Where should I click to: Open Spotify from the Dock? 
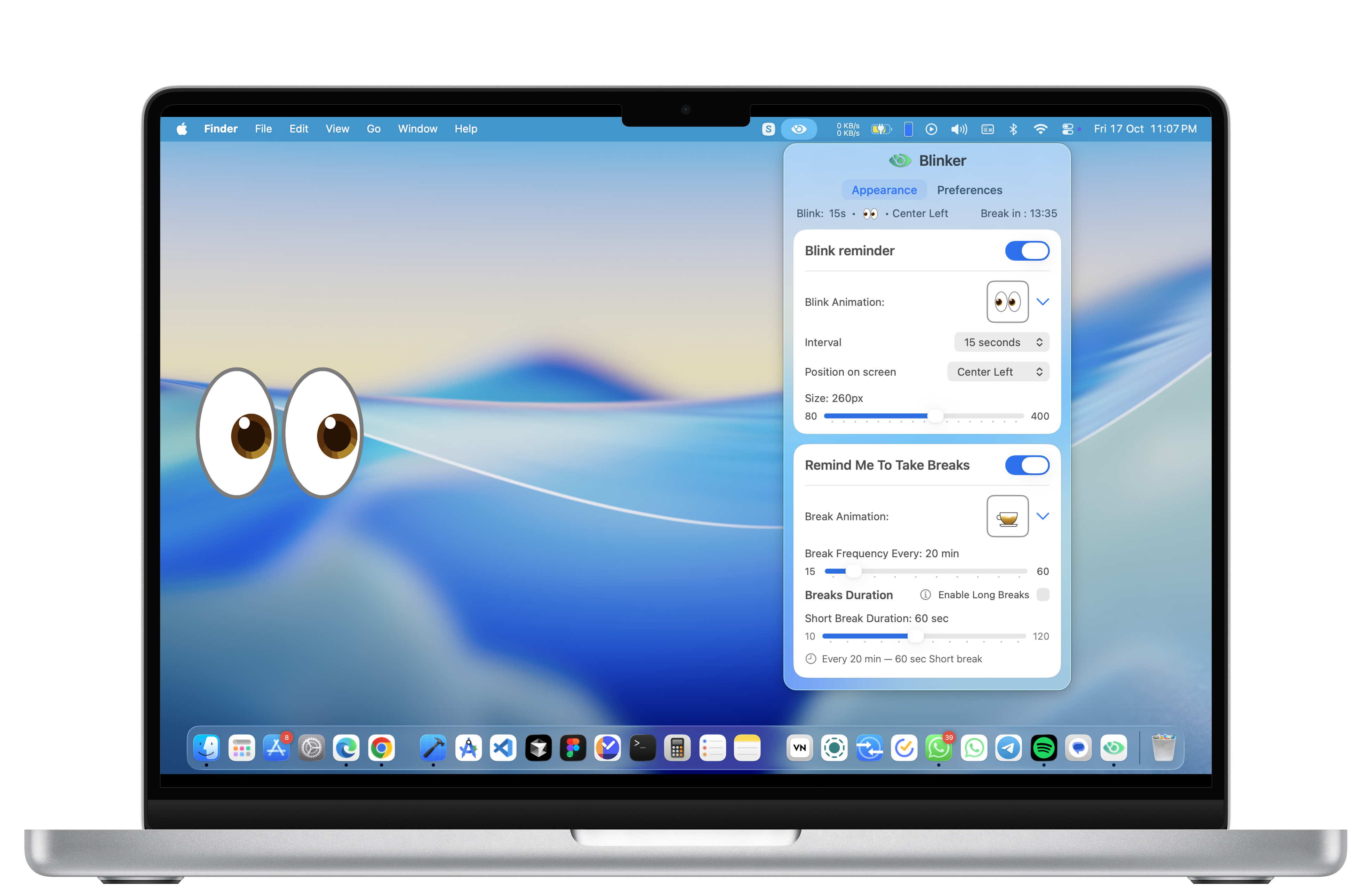point(1044,748)
